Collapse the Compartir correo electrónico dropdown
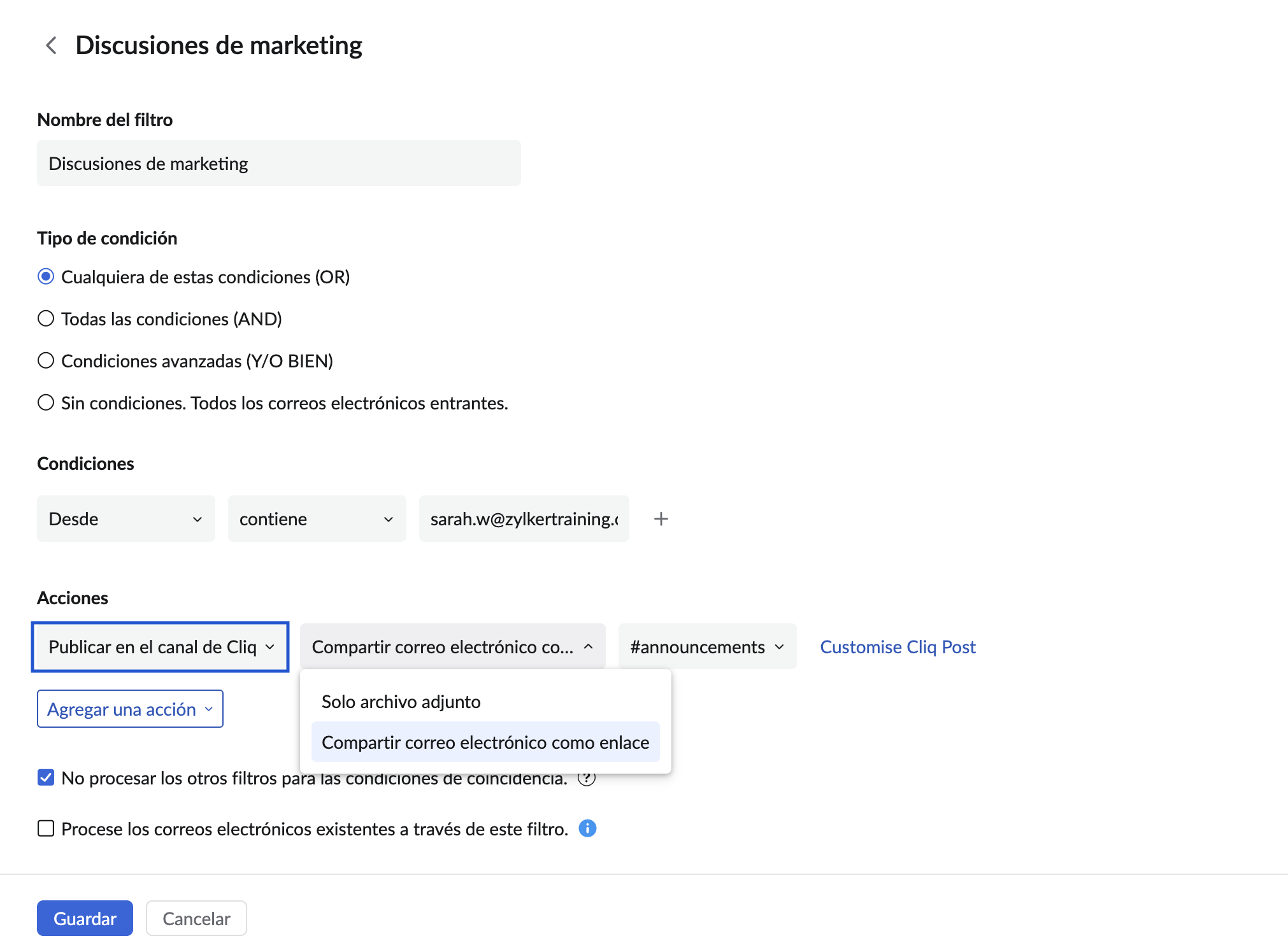The height and width of the screenshot is (950, 1288). [452, 647]
